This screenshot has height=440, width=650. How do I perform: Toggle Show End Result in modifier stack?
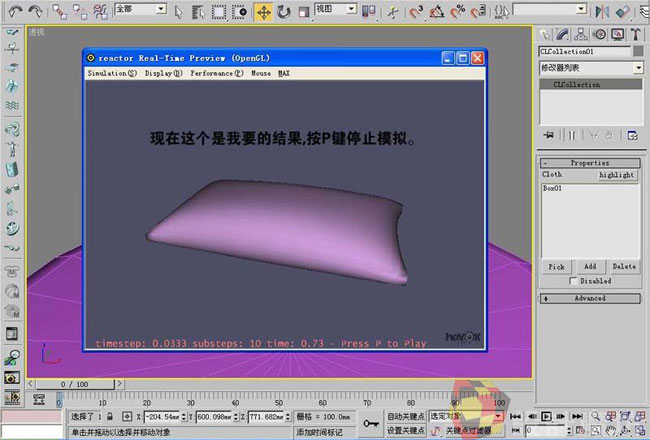click(x=572, y=136)
